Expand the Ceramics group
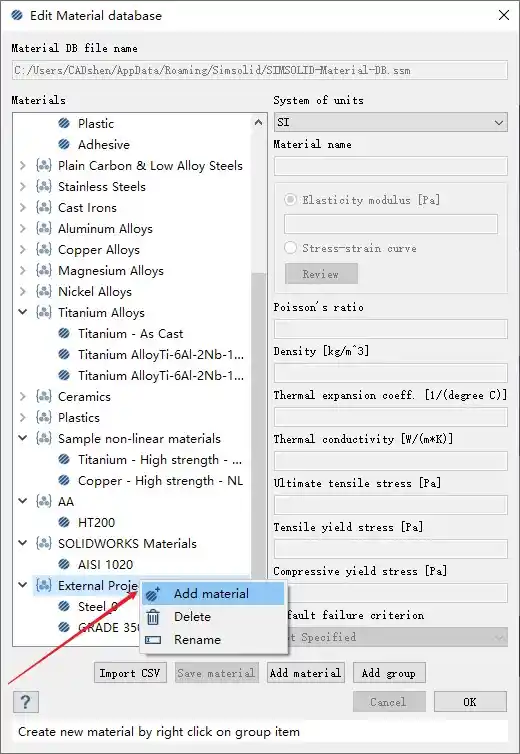Screen dimensions: 520x754 (x=23, y=396)
